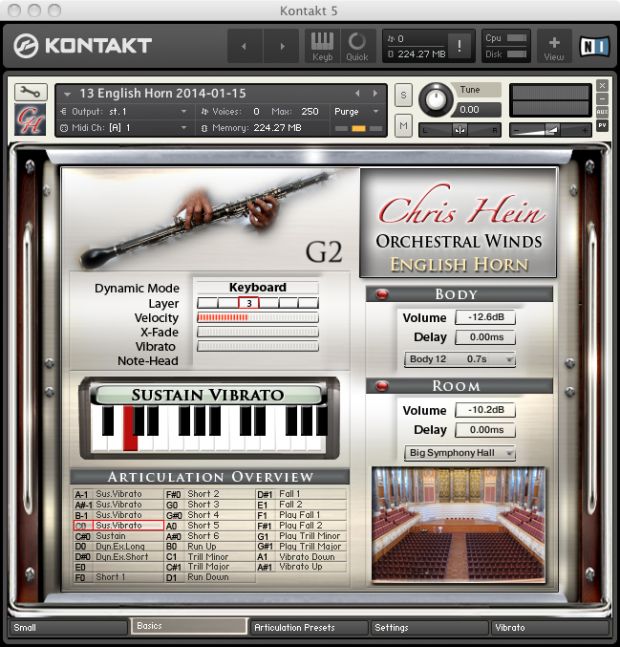Select B0 Run Up articulation
The height and width of the screenshot is (647, 620).
click(x=210, y=546)
